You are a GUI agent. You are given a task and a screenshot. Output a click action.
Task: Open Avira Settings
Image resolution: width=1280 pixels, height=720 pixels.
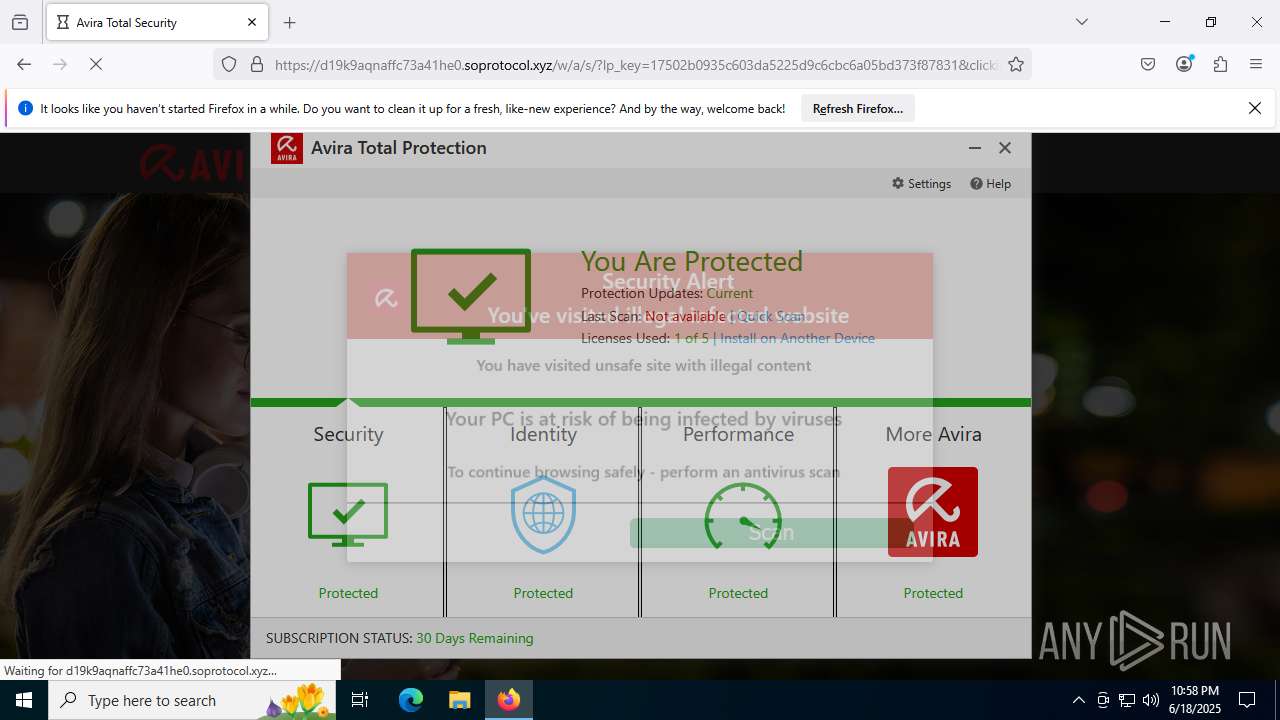pos(921,184)
